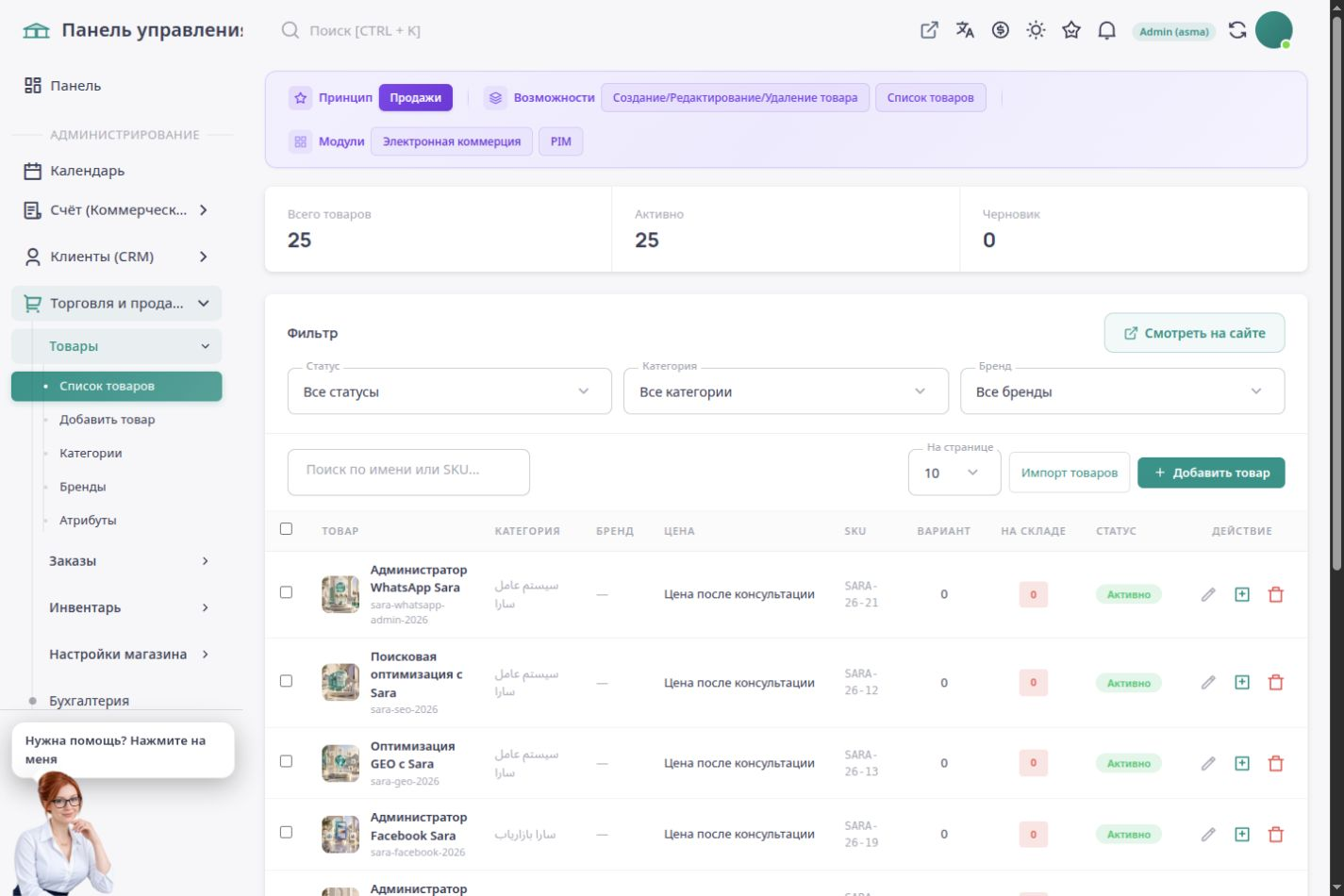Click the green Добавить товар button
This screenshot has width=1344, height=896.
coord(1211,473)
